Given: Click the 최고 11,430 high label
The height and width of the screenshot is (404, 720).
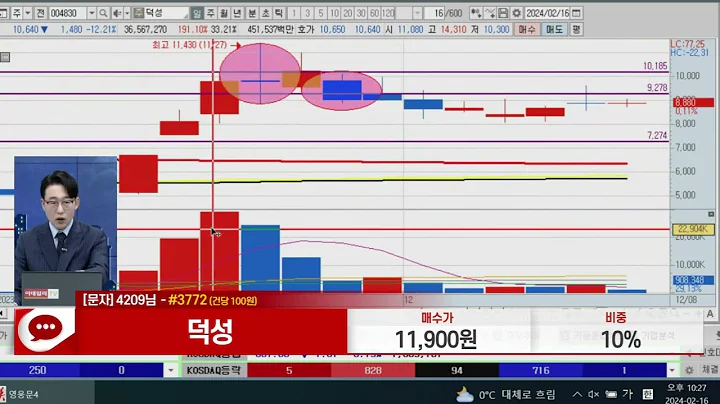Looking at the screenshot, I should click(x=190, y=45).
